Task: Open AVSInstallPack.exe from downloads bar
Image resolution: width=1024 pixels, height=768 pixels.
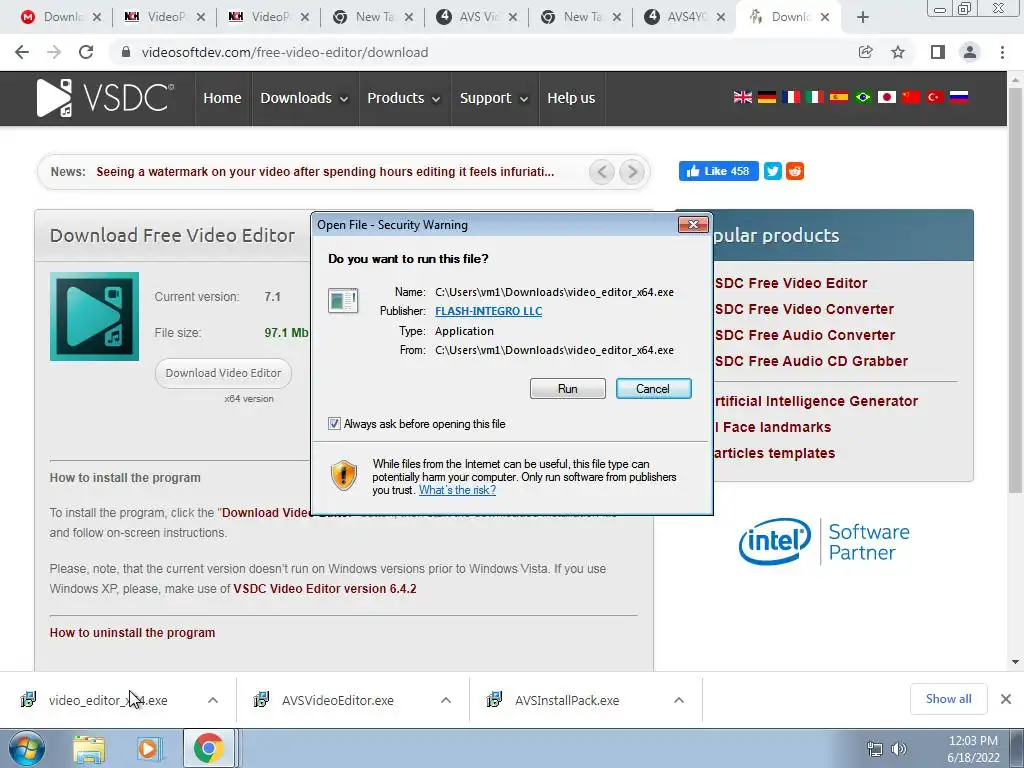Action: pos(567,700)
